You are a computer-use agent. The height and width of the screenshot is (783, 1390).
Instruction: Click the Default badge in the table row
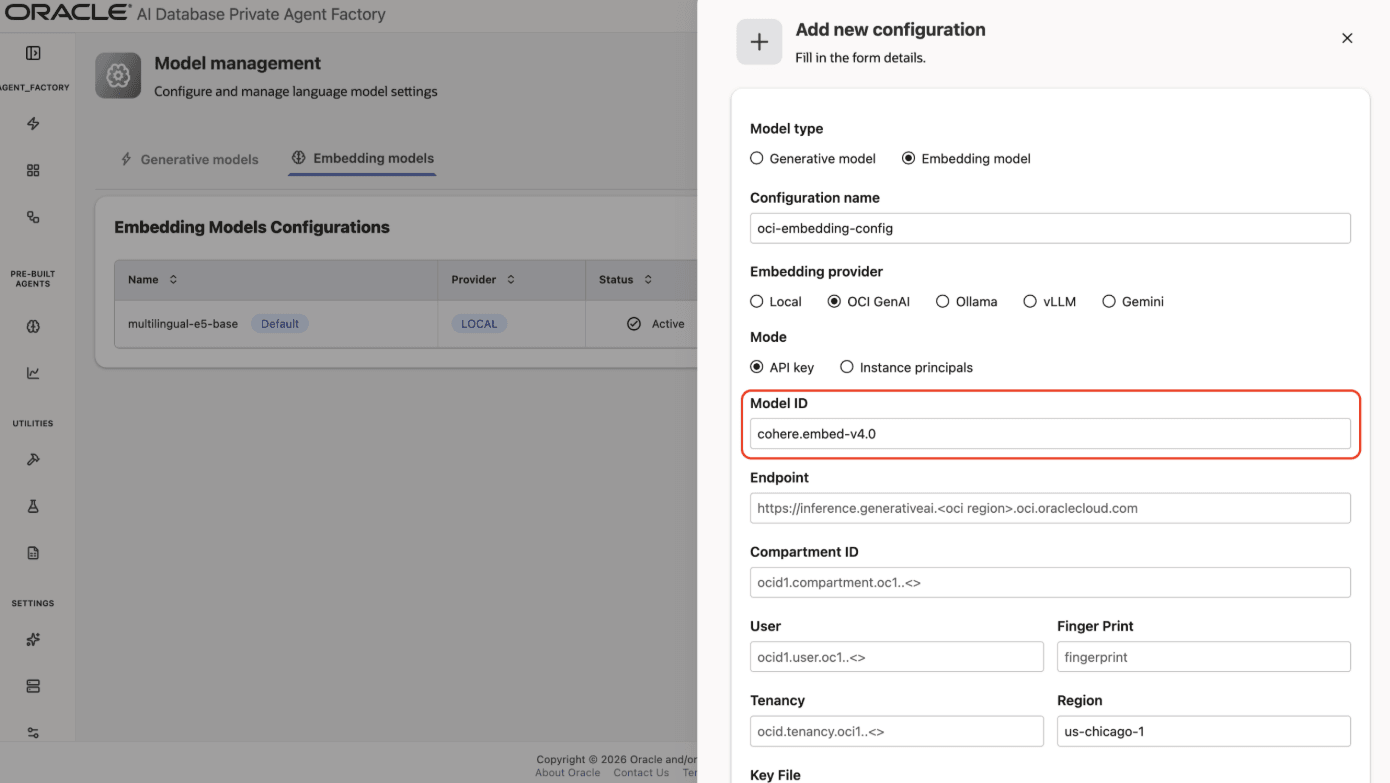click(280, 324)
